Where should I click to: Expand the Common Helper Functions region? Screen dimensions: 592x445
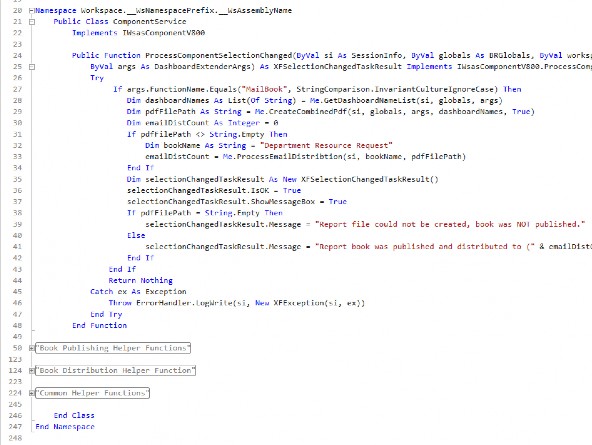[x=32, y=393]
